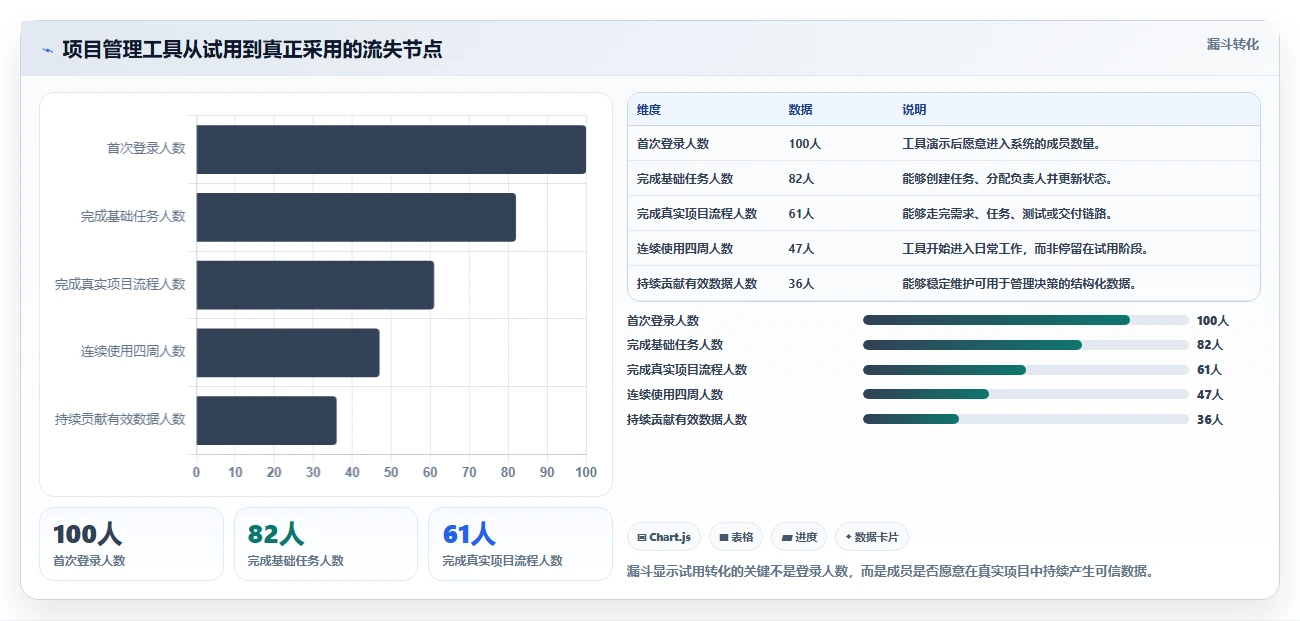Click the 说明 column header in the table
Screen dimensions: 1300x621
[x=914, y=110]
